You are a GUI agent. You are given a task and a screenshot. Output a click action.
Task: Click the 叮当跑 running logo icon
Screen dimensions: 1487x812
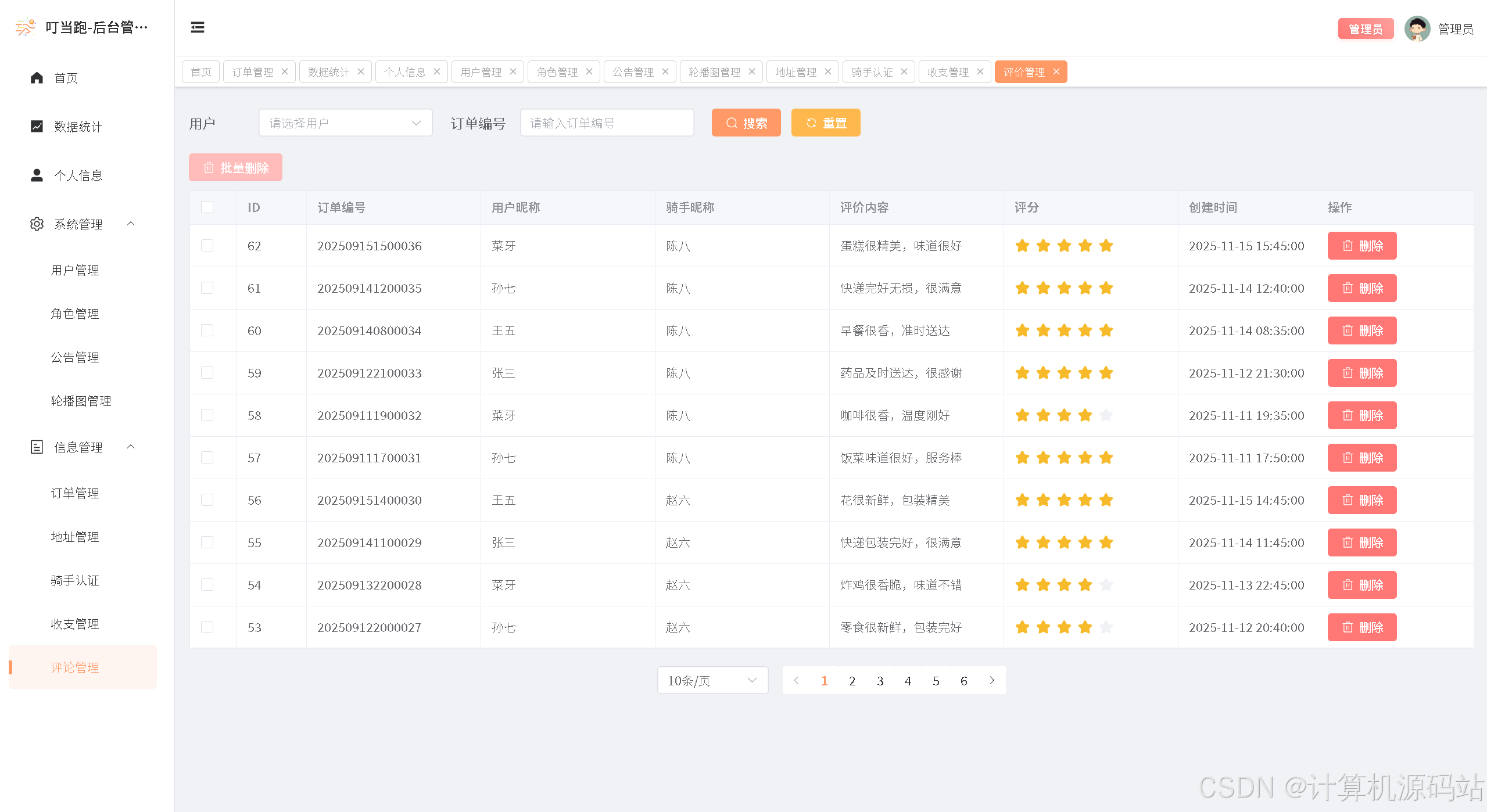[25, 27]
